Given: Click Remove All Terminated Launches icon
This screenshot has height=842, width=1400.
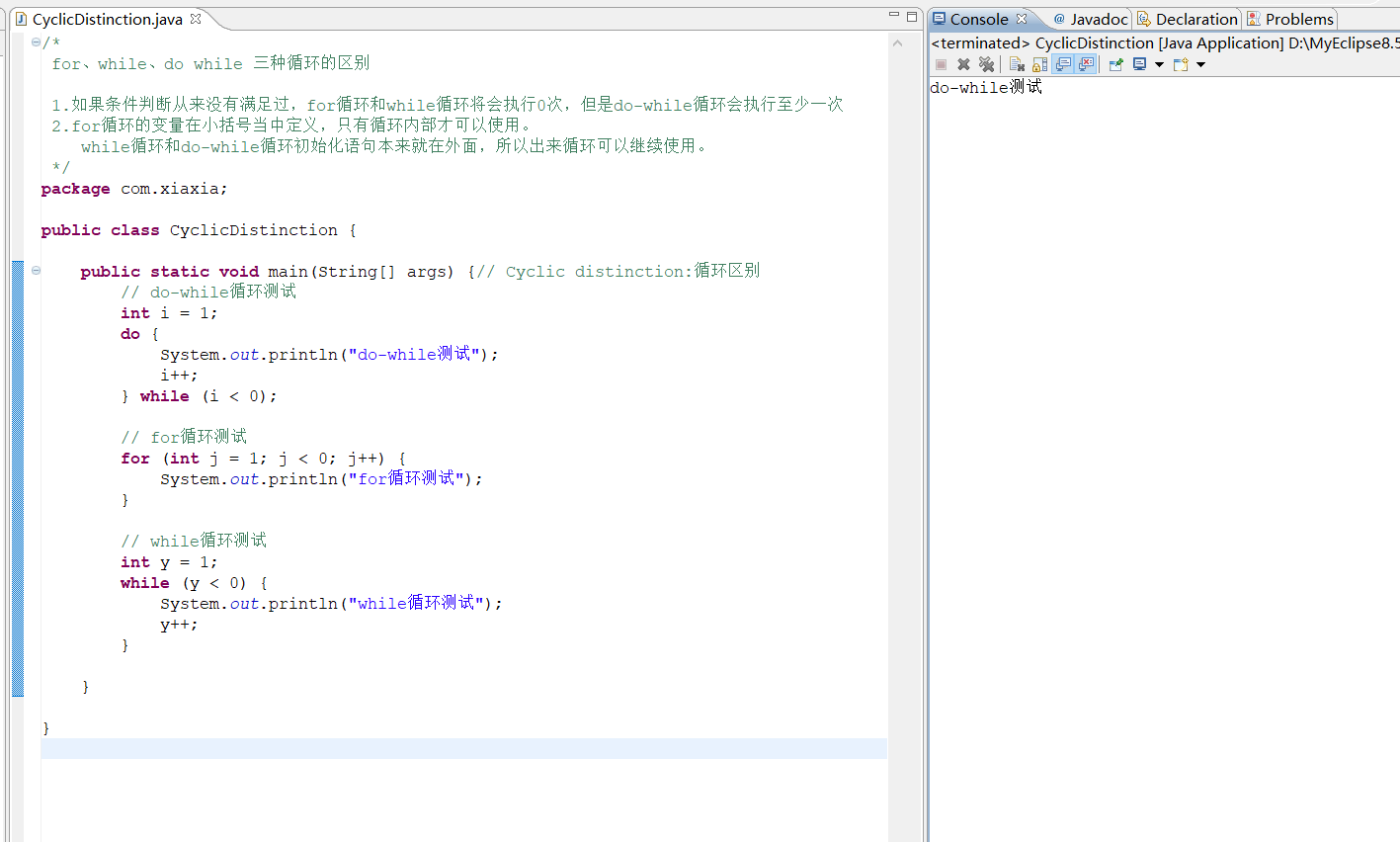Looking at the screenshot, I should 986,64.
